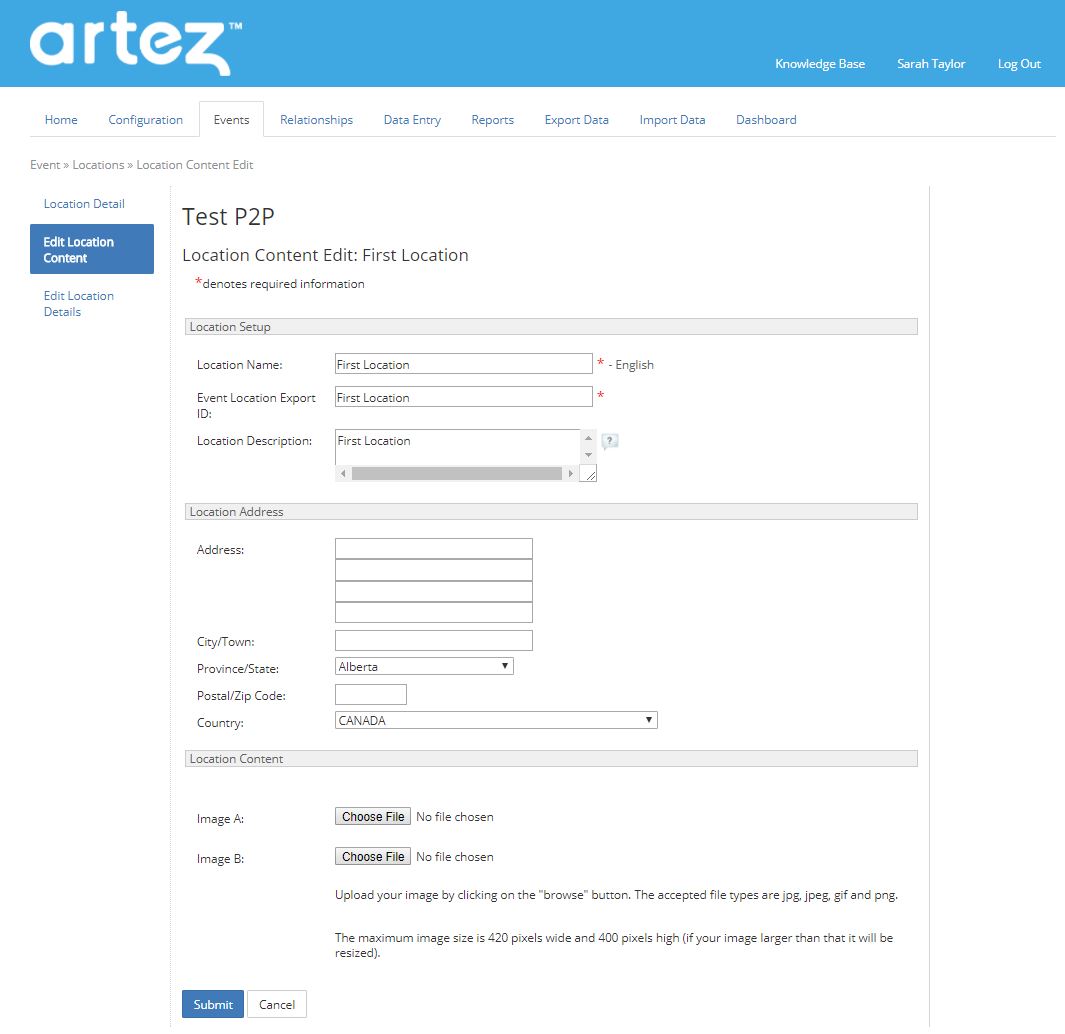Click the Sarah Taylor user link
Viewport: 1065px width, 1034px height.
coord(931,64)
